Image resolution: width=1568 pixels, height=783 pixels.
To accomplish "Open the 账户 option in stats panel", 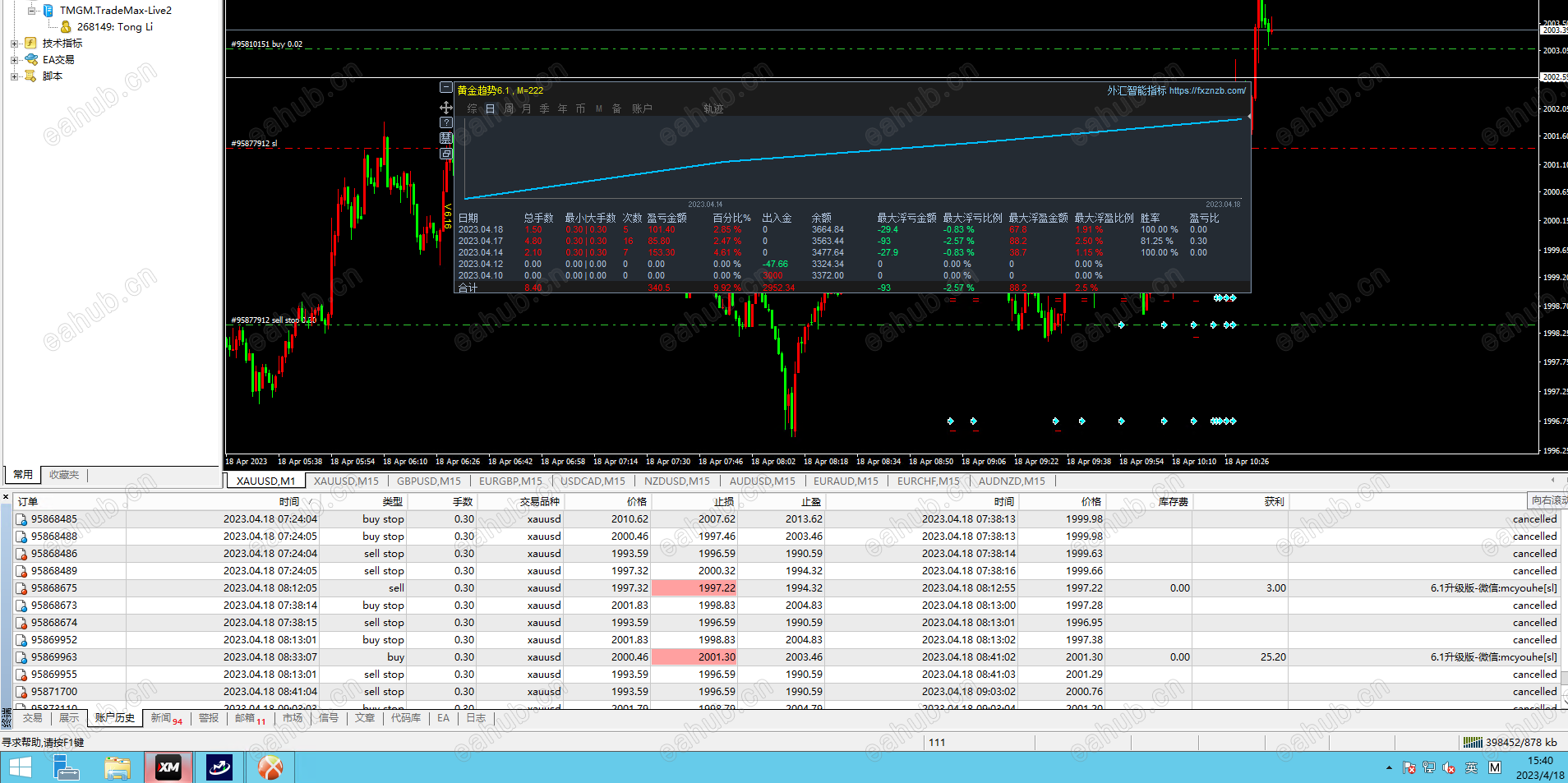I will click(642, 108).
